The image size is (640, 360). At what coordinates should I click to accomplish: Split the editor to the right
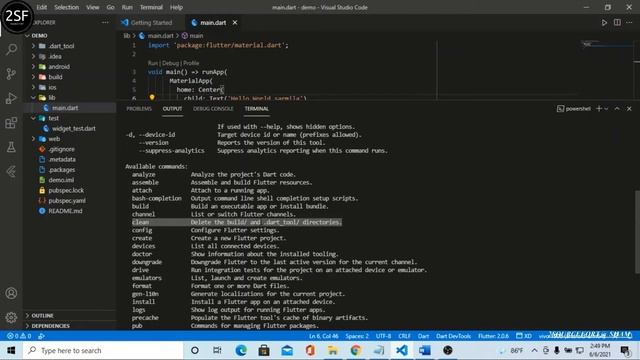pos(617,22)
